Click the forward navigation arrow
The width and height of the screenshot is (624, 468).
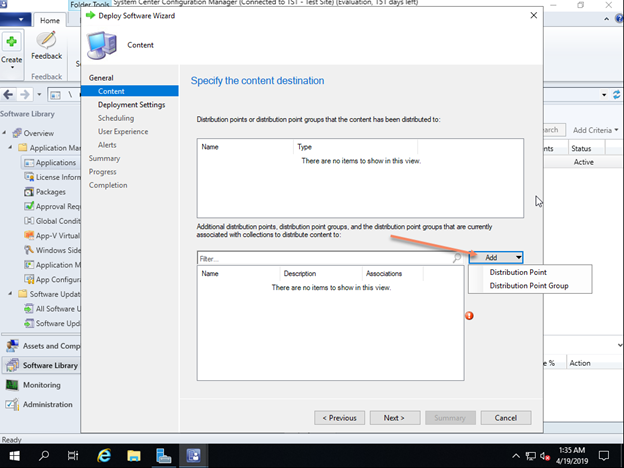(25, 95)
